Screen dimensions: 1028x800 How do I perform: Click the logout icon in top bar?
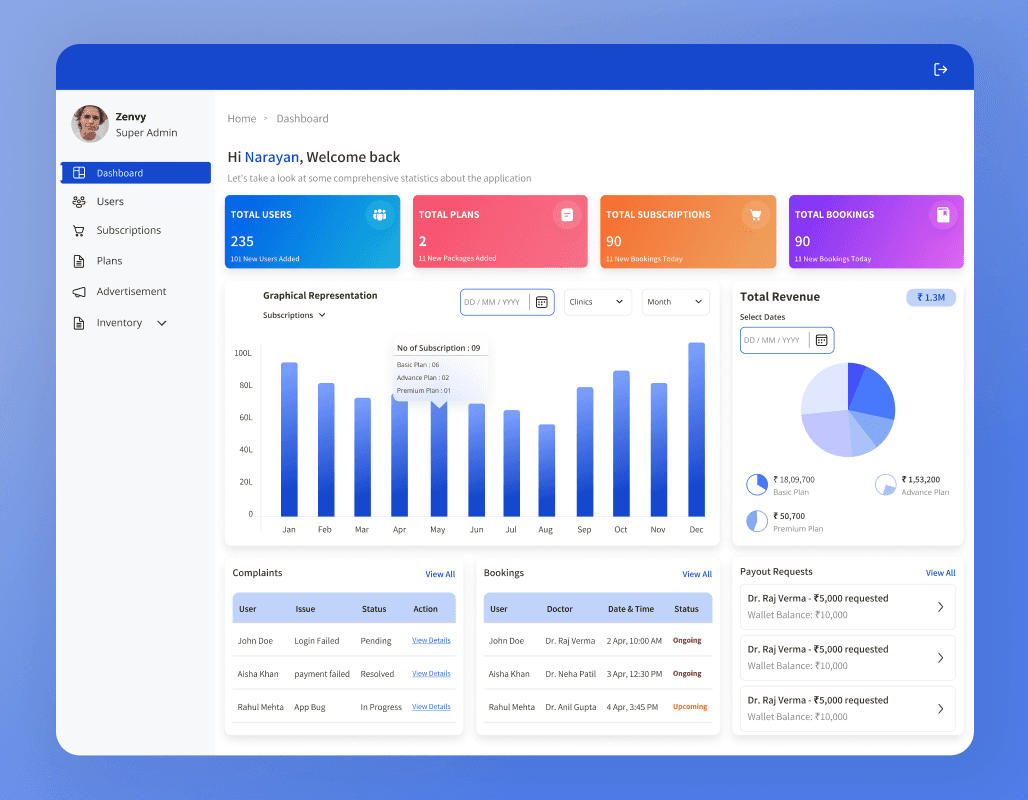click(x=940, y=70)
